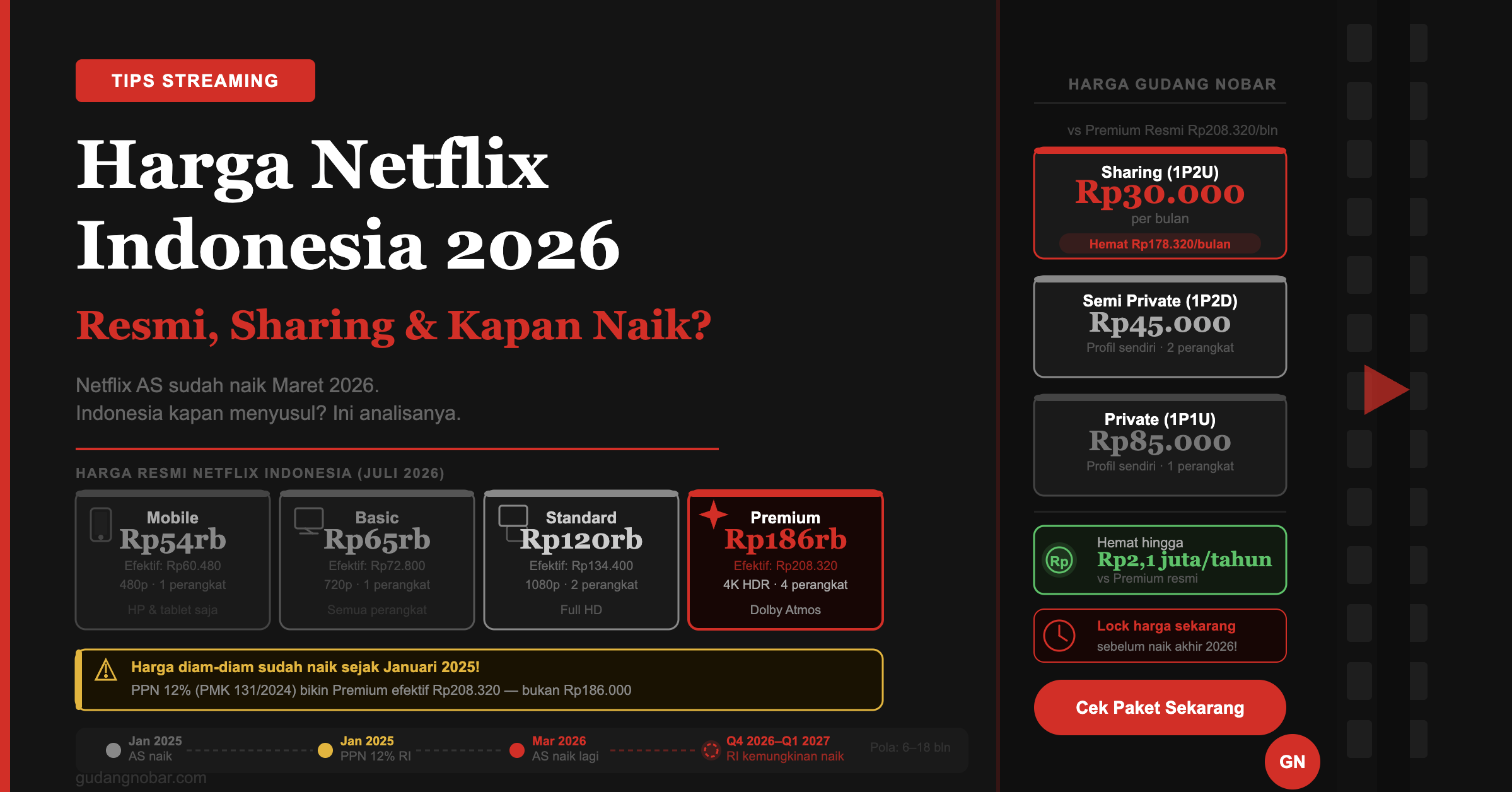Click the Mobile Rp54rb price
This screenshot has height=792, width=1512.
point(173,539)
